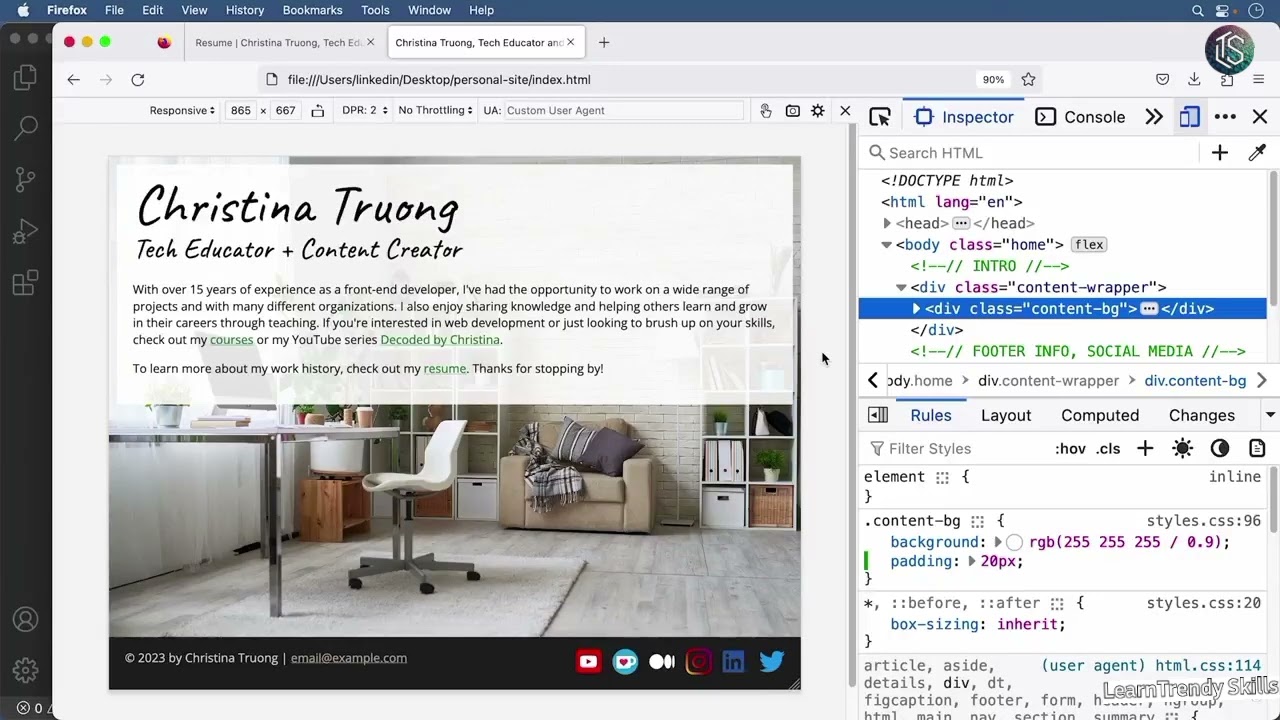The height and width of the screenshot is (720, 1280).
Task: Click the courses link on the webpage
Action: (x=231, y=340)
